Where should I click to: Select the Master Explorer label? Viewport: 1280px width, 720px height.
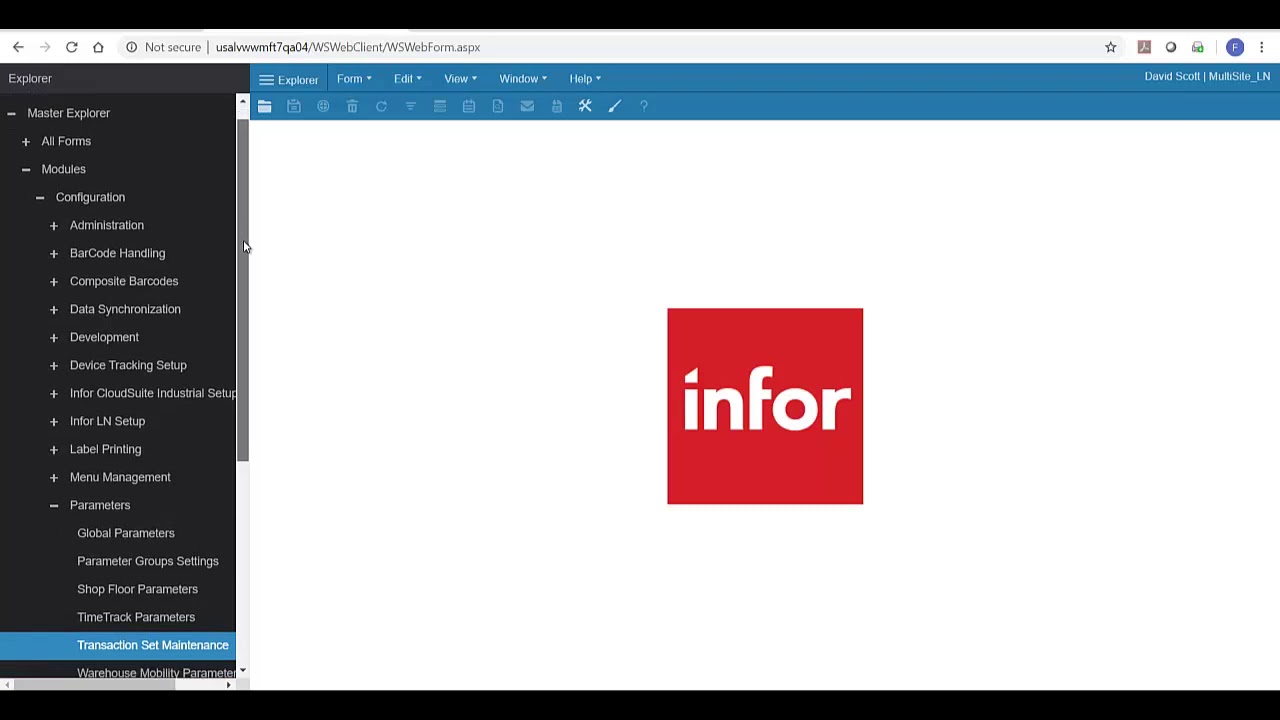(69, 113)
